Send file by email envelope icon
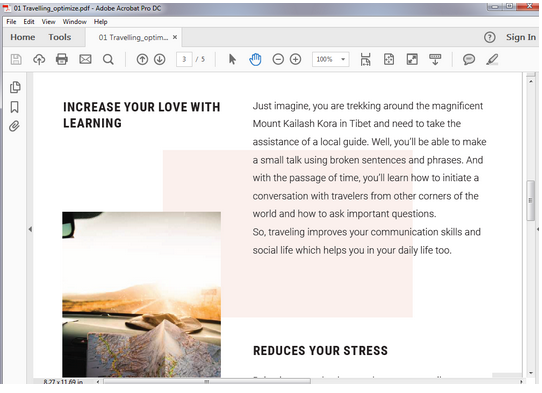 point(85,59)
